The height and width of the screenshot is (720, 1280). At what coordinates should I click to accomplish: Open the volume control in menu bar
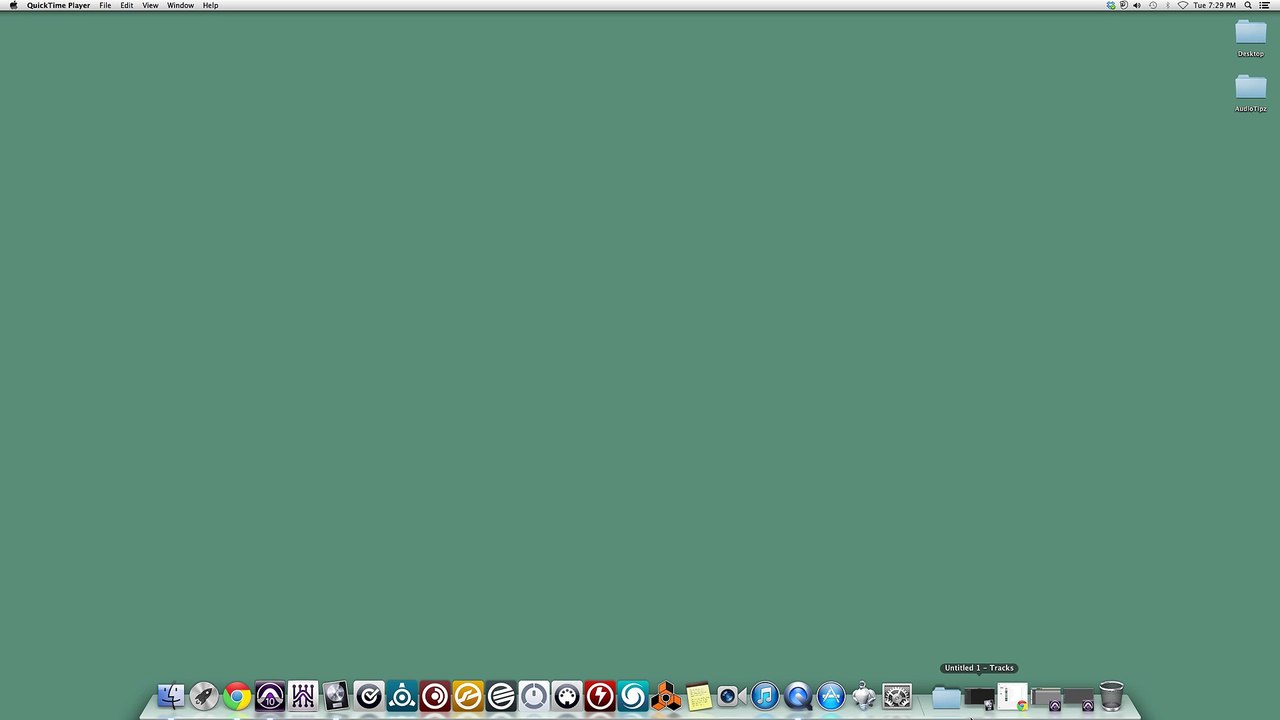point(1137,5)
